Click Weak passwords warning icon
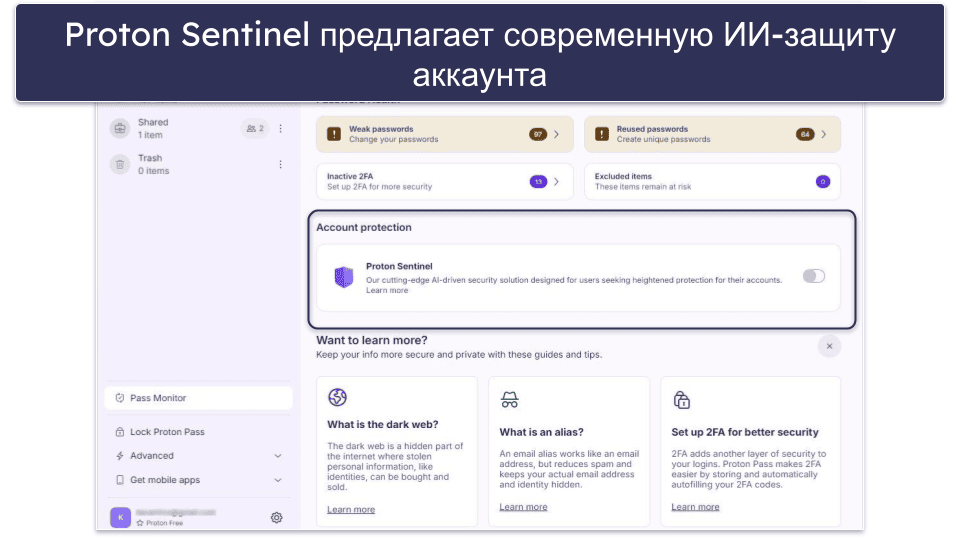 click(x=334, y=134)
